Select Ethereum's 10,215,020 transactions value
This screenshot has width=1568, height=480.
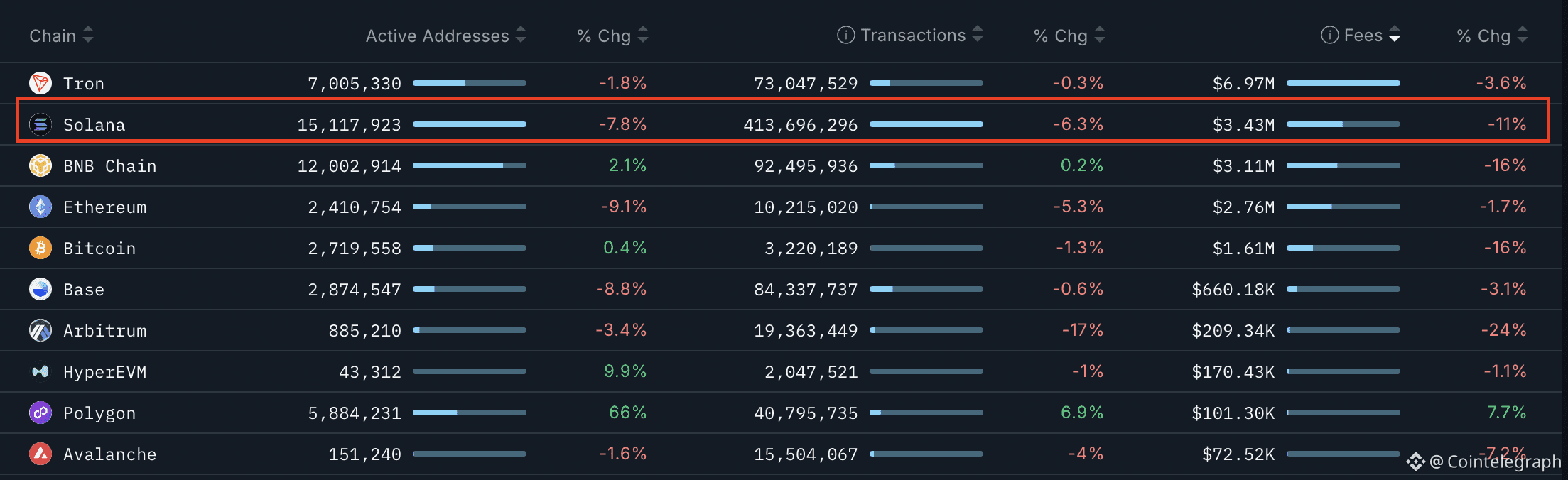(806, 207)
